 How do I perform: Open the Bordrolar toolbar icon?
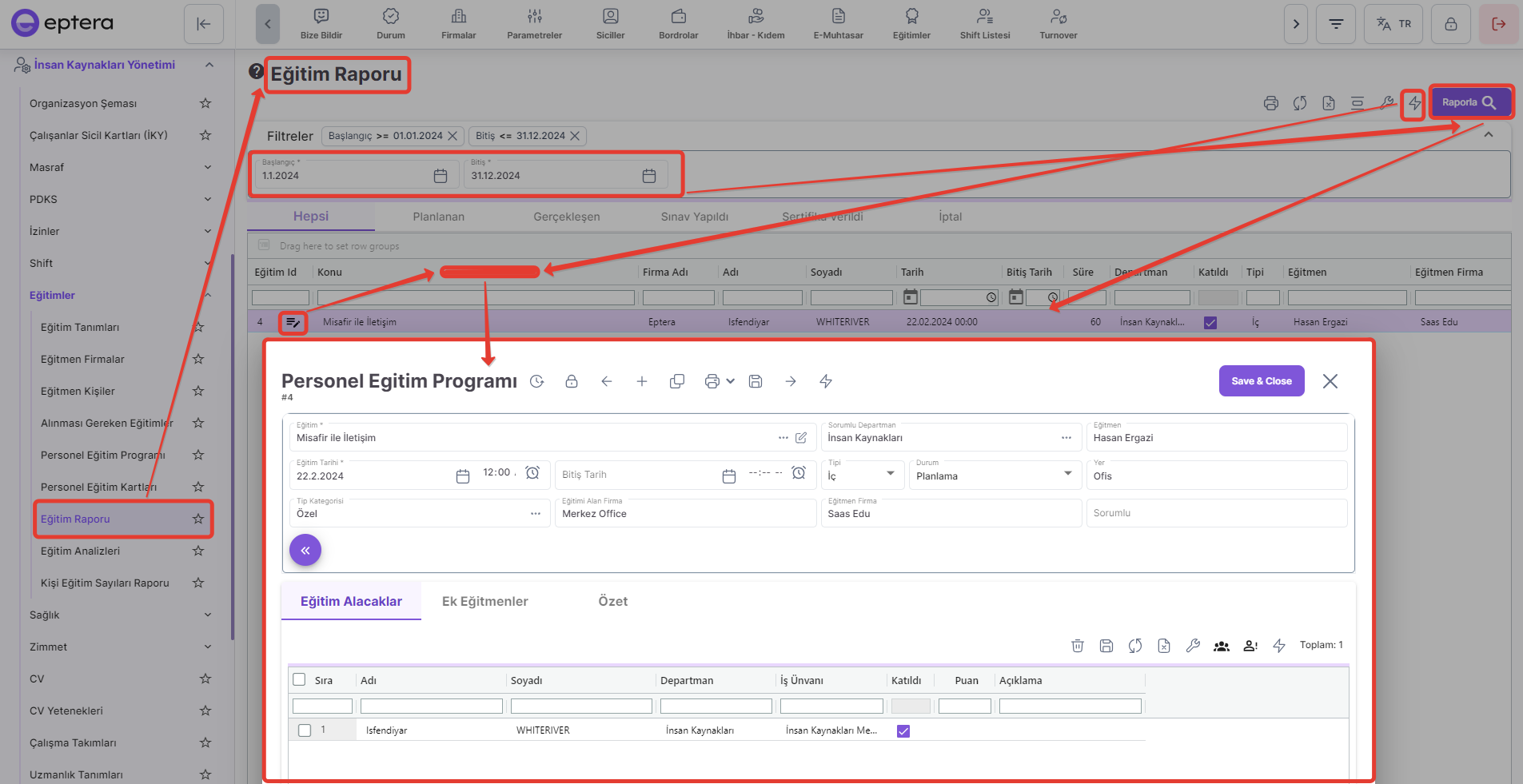[678, 23]
